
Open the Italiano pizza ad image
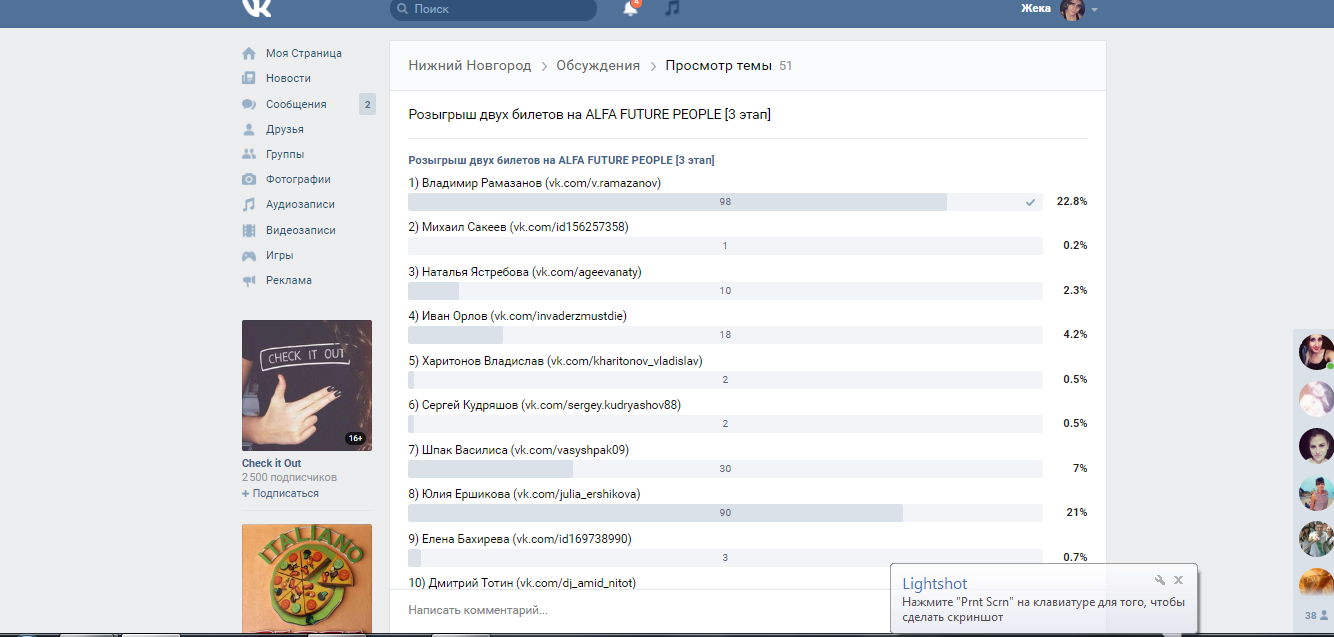pyautogui.click(x=307, y=580)
